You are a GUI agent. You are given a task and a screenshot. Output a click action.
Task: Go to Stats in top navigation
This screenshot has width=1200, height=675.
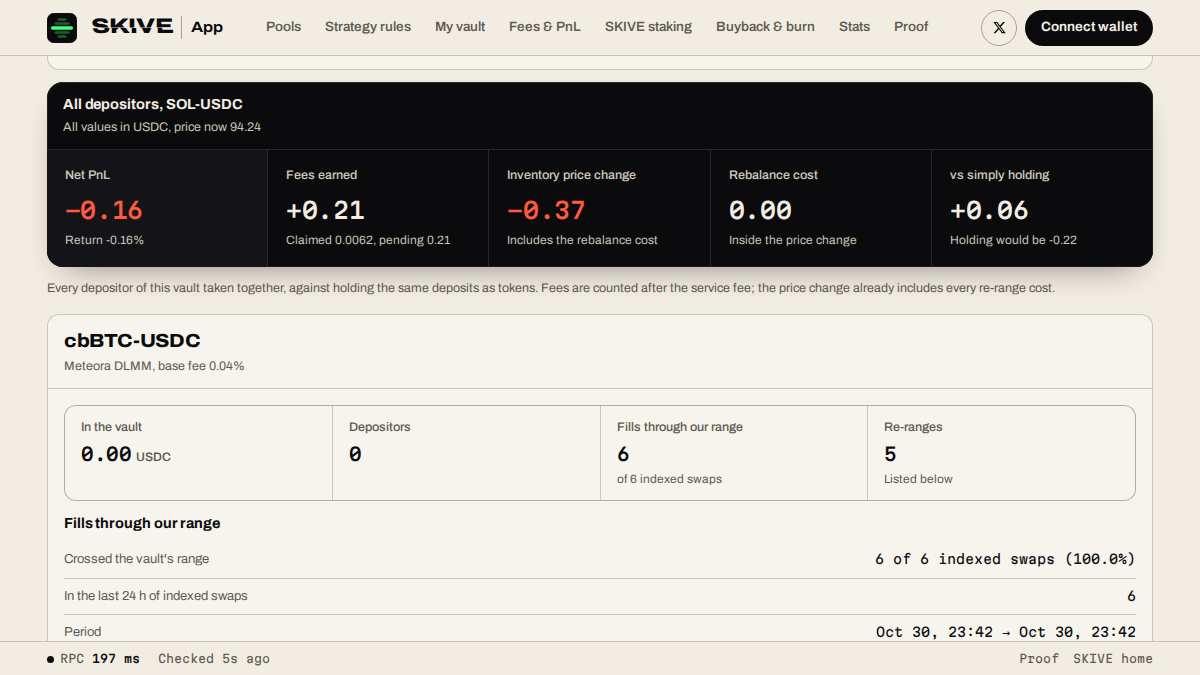[854, 27]
